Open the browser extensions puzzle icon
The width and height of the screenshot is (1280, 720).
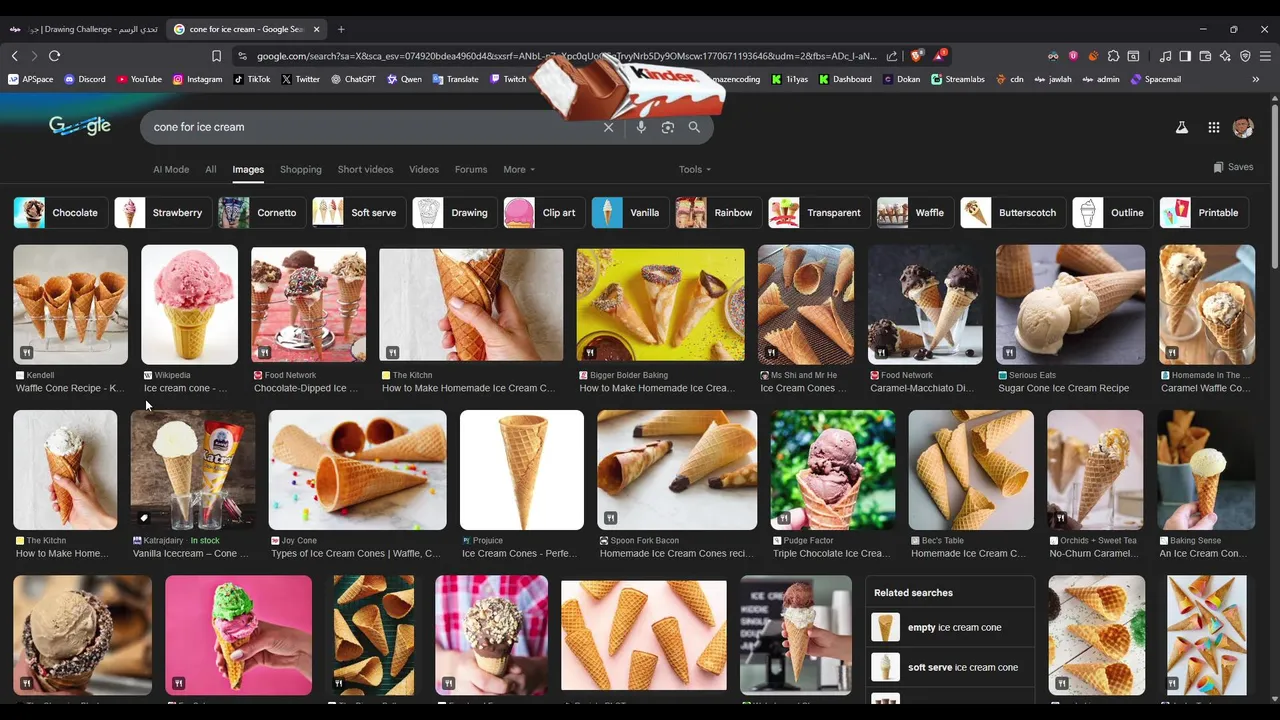click(x=1113, y=56)
